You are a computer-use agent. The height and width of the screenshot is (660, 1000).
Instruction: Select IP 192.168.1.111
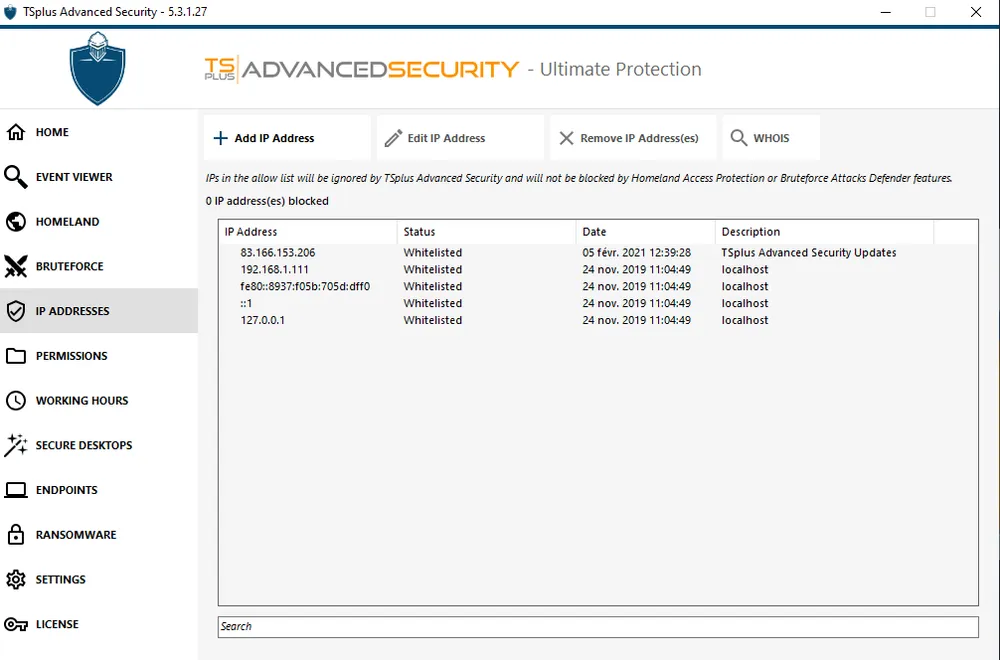[x=274, y=269]
